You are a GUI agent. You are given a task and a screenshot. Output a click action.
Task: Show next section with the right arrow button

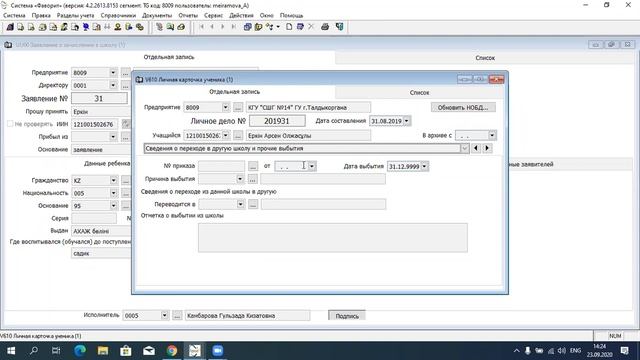pyautogui.click(x=487, y=148)
